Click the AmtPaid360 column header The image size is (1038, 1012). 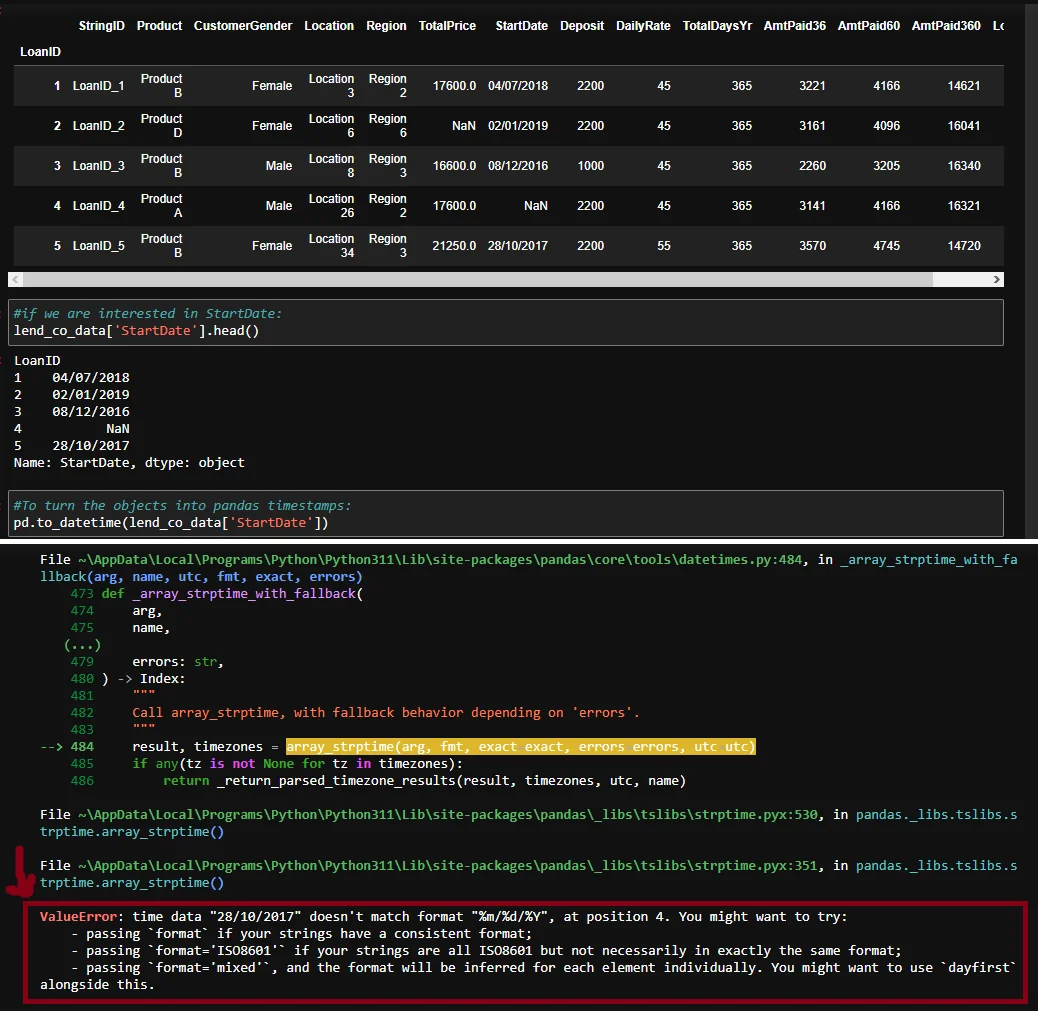coord(946,26)
